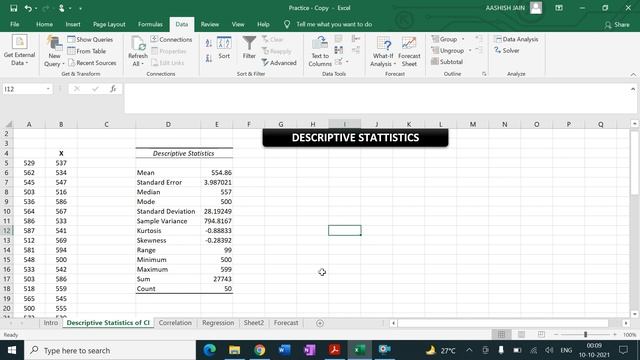This screenshot has width=640, height=360.
Task: Open the File menu
Action: click(15, 24)
